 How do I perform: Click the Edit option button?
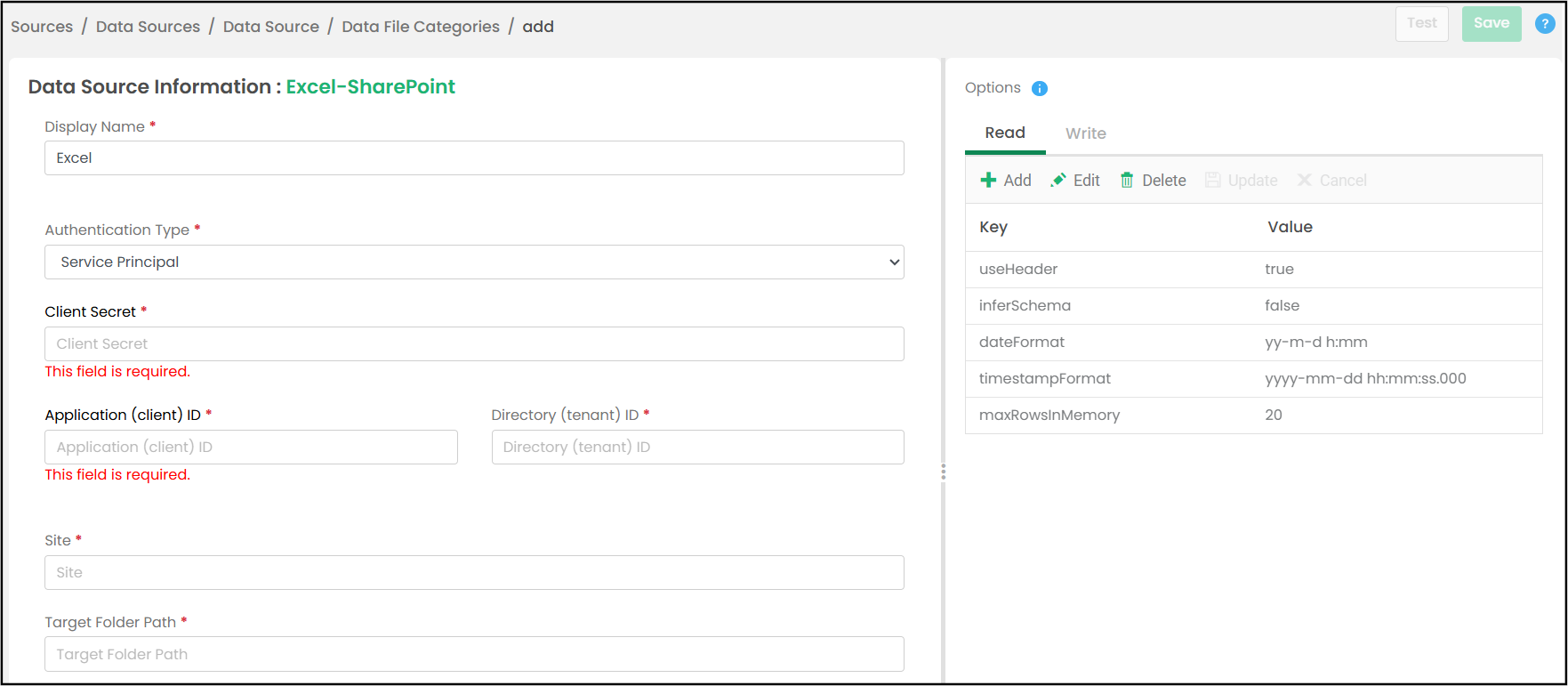pos(1075,181)
